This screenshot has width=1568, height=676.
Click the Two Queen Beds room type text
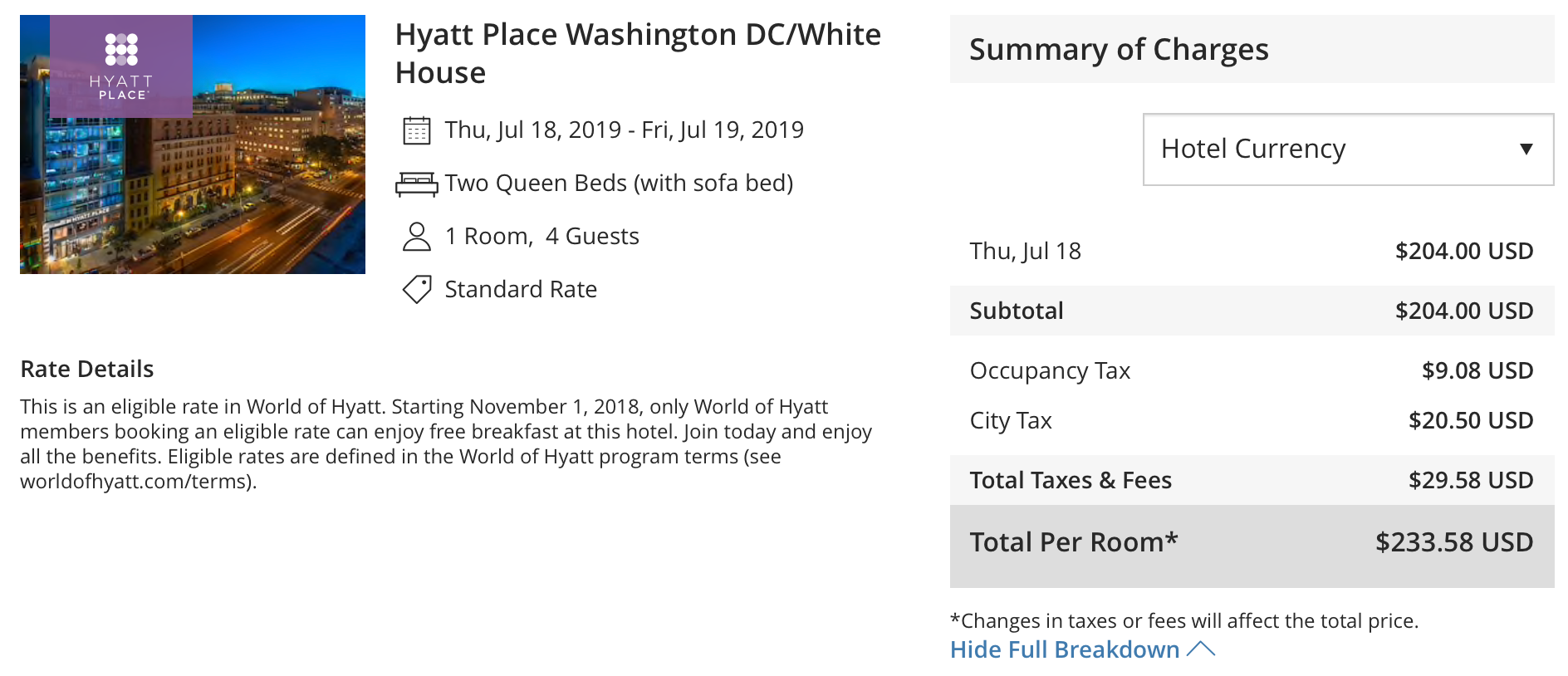click(x=619, y=184)
